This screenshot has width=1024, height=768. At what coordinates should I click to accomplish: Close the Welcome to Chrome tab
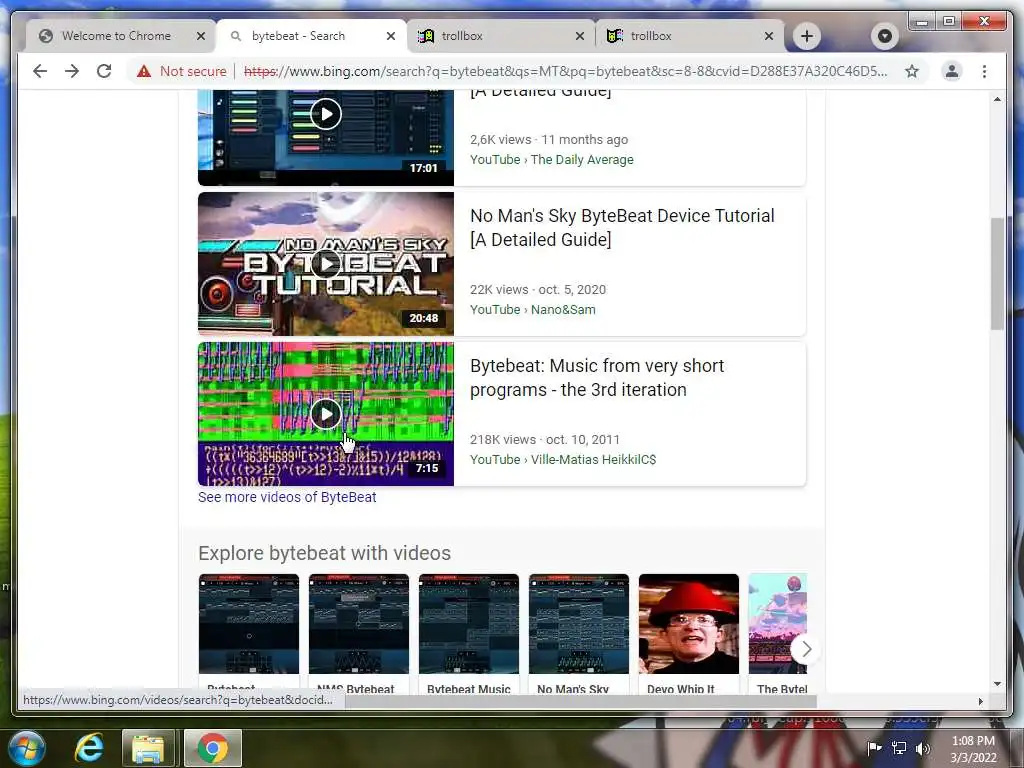point(201,36)
